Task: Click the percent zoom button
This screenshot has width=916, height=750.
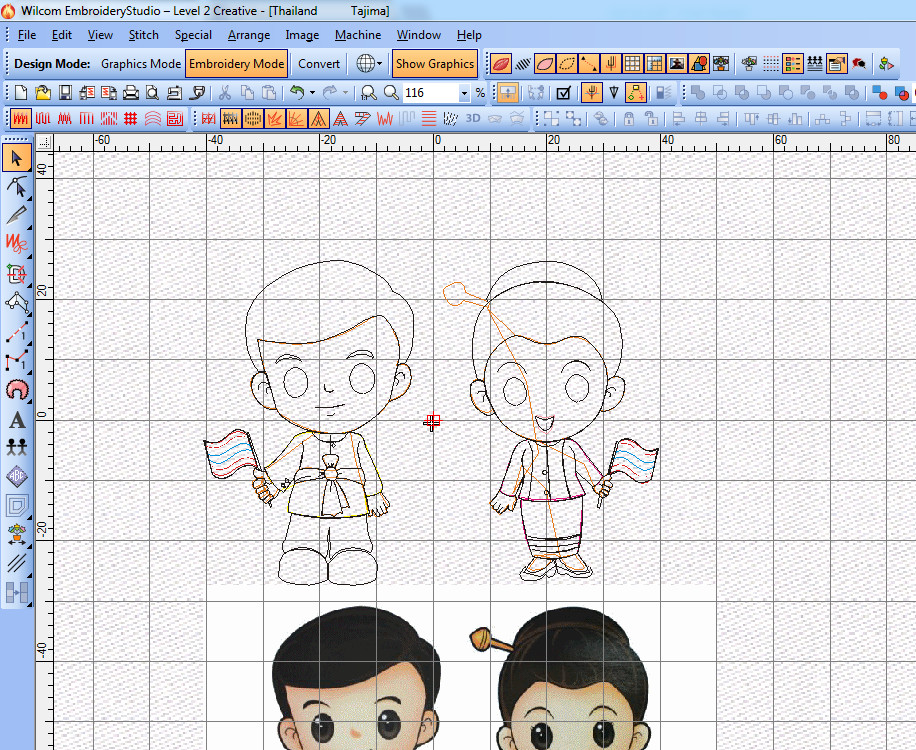Action: [480, 92]
